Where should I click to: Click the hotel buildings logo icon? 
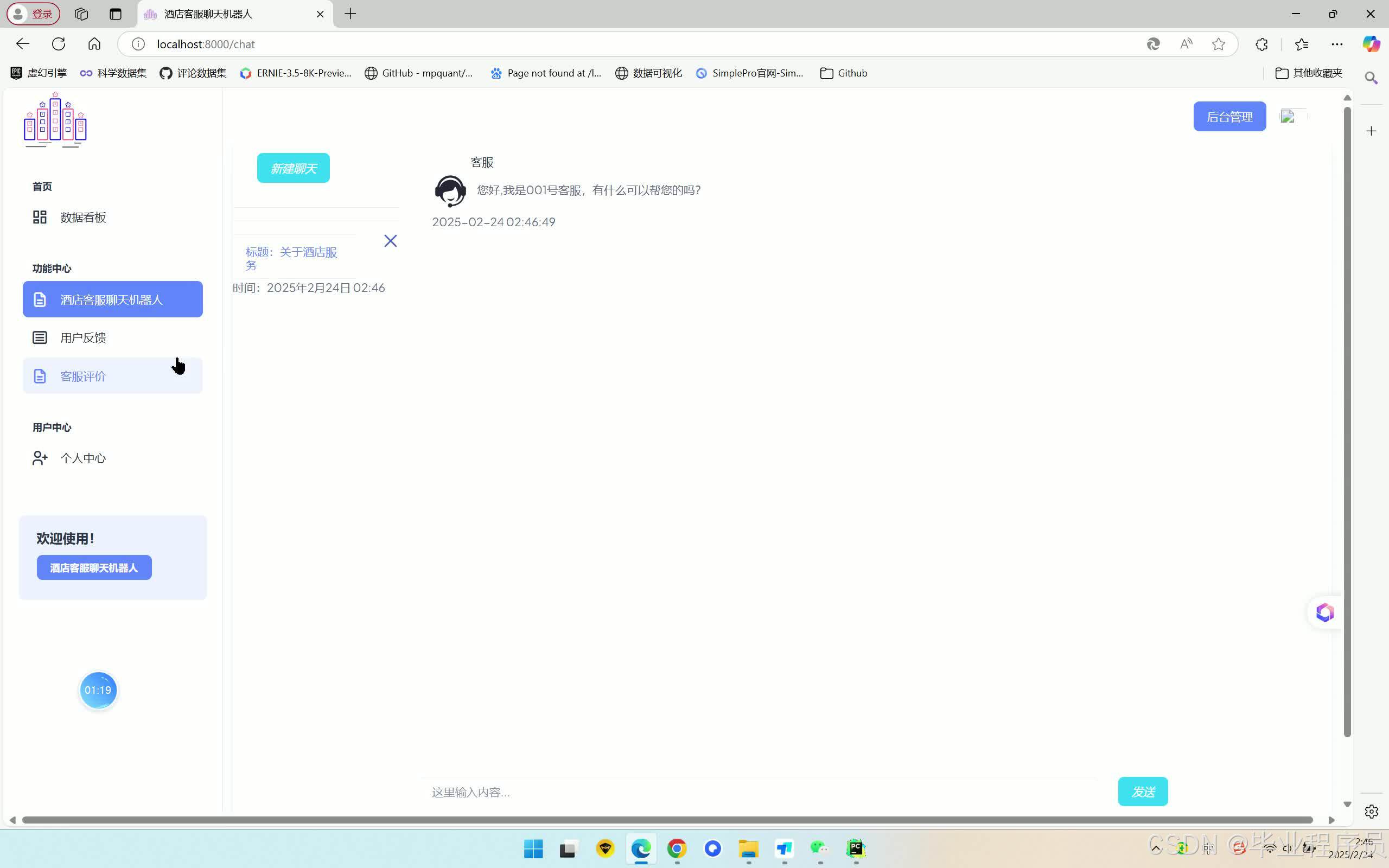click(55, 120)
